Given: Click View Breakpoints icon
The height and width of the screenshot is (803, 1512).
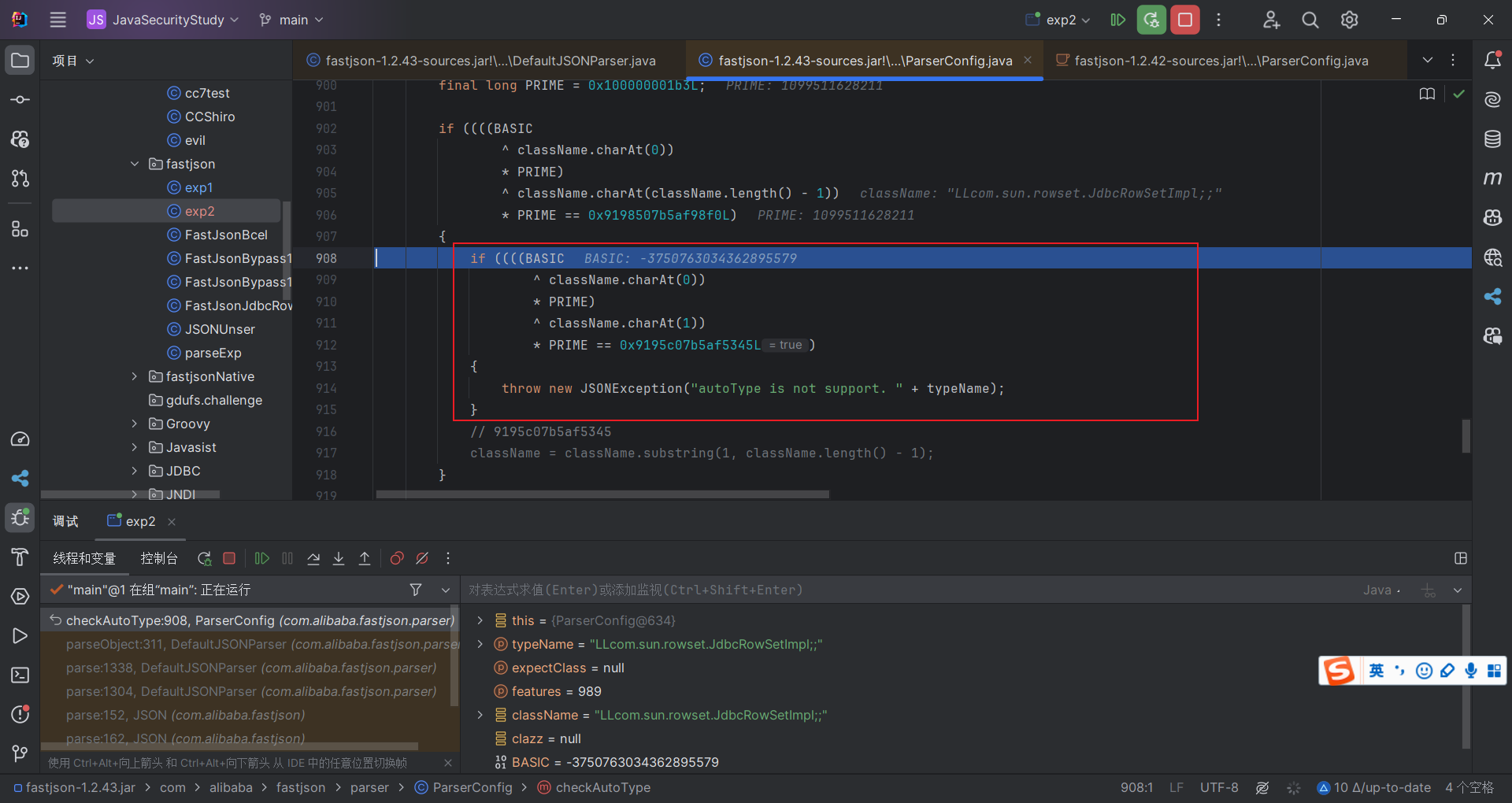Looking at the screenshot, I should [397, 558].
